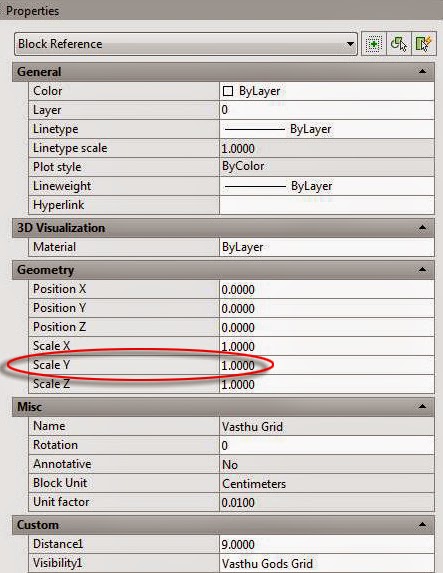
Task: Select the Visibility1 property label
Action: (x=57, y=563)
